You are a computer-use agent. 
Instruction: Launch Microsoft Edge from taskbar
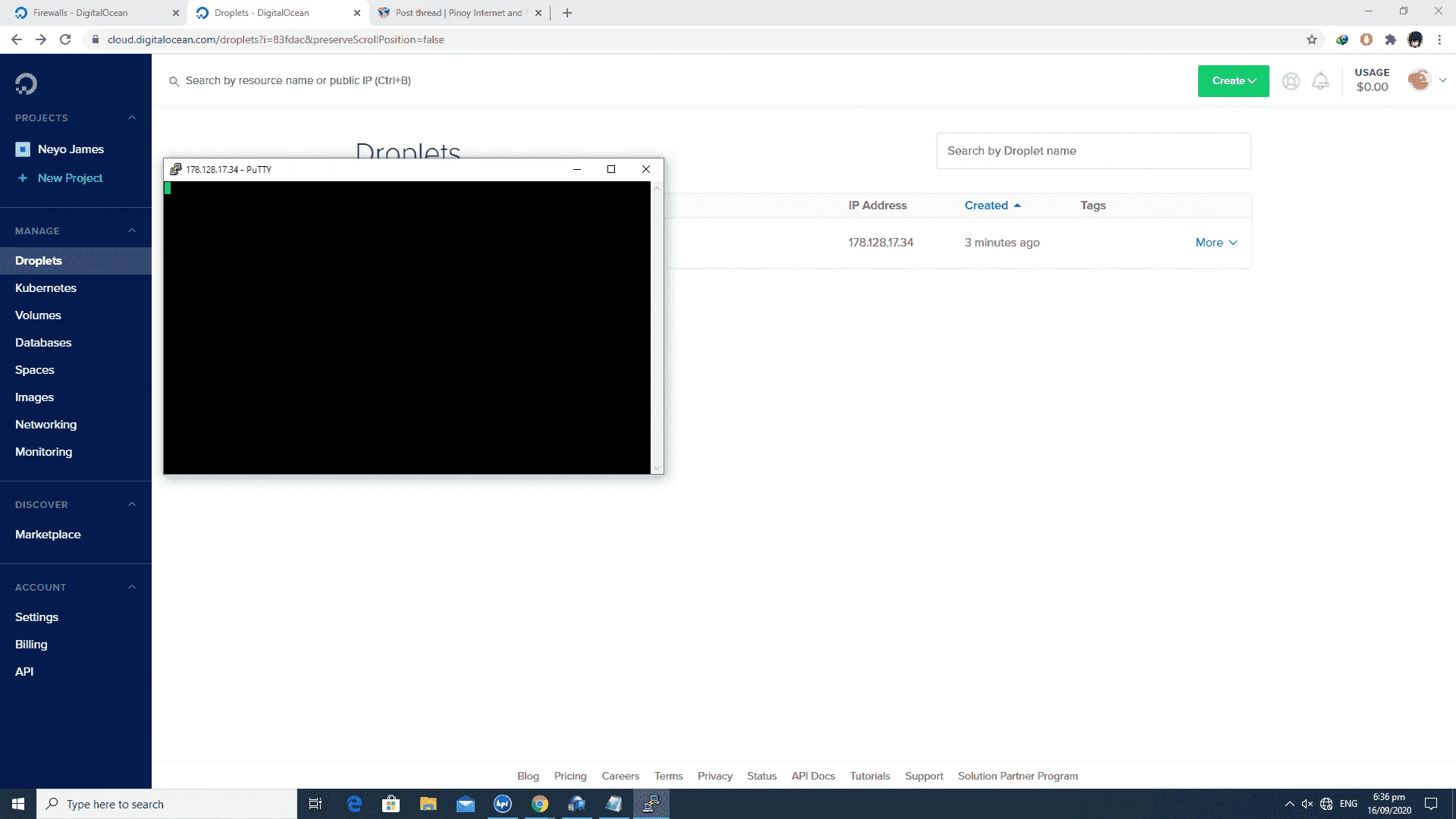coord(354,804)
